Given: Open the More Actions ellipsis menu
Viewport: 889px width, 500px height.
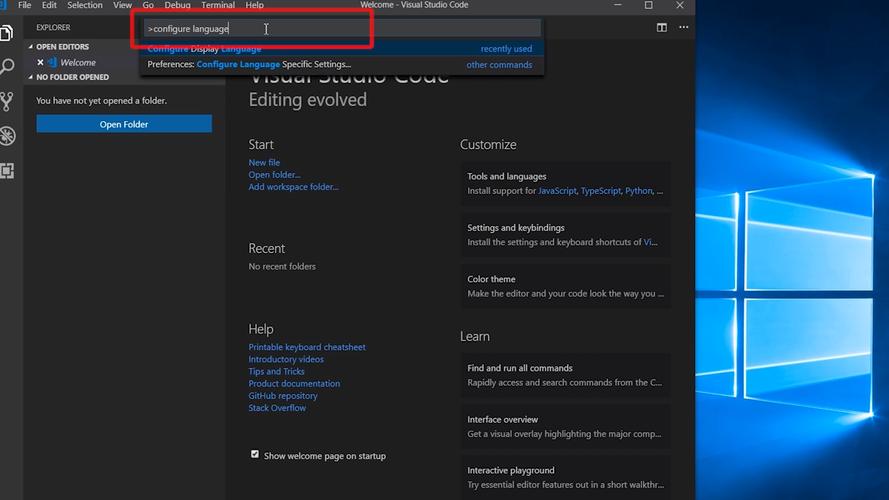Looking at the screenshot, I should (x=684, y=27).
